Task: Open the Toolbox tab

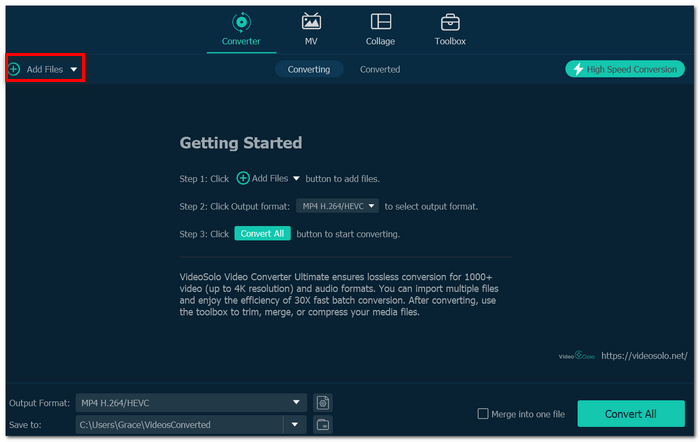Action: point(450,29)
